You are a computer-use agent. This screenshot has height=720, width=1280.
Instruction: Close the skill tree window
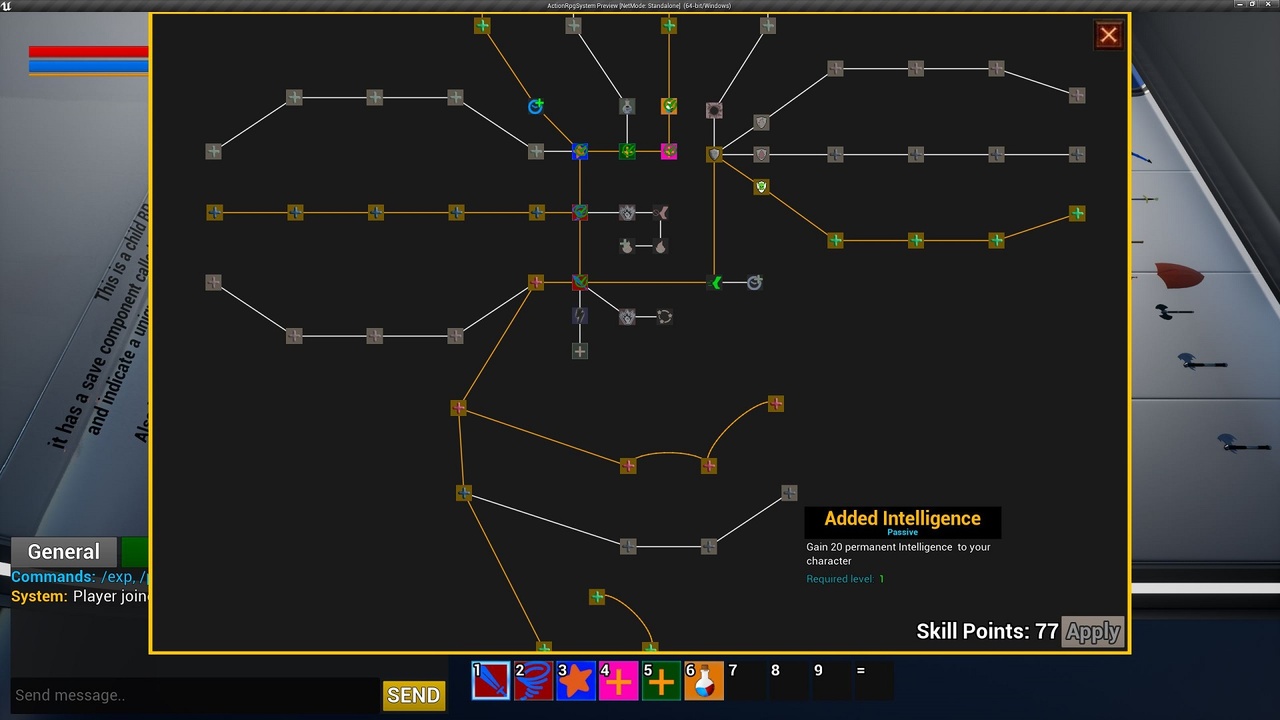(1108, 36)
